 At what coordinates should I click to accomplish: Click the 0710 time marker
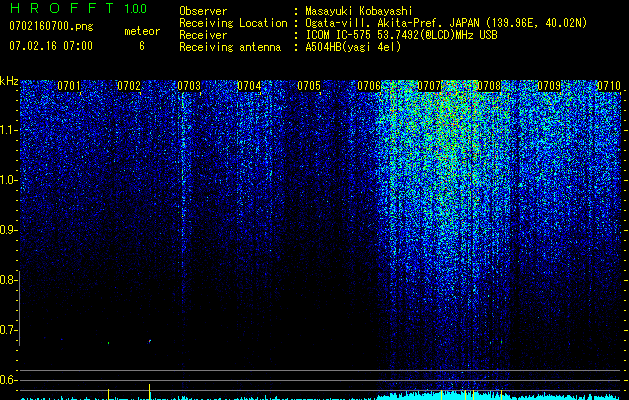(x=609, y=85)
